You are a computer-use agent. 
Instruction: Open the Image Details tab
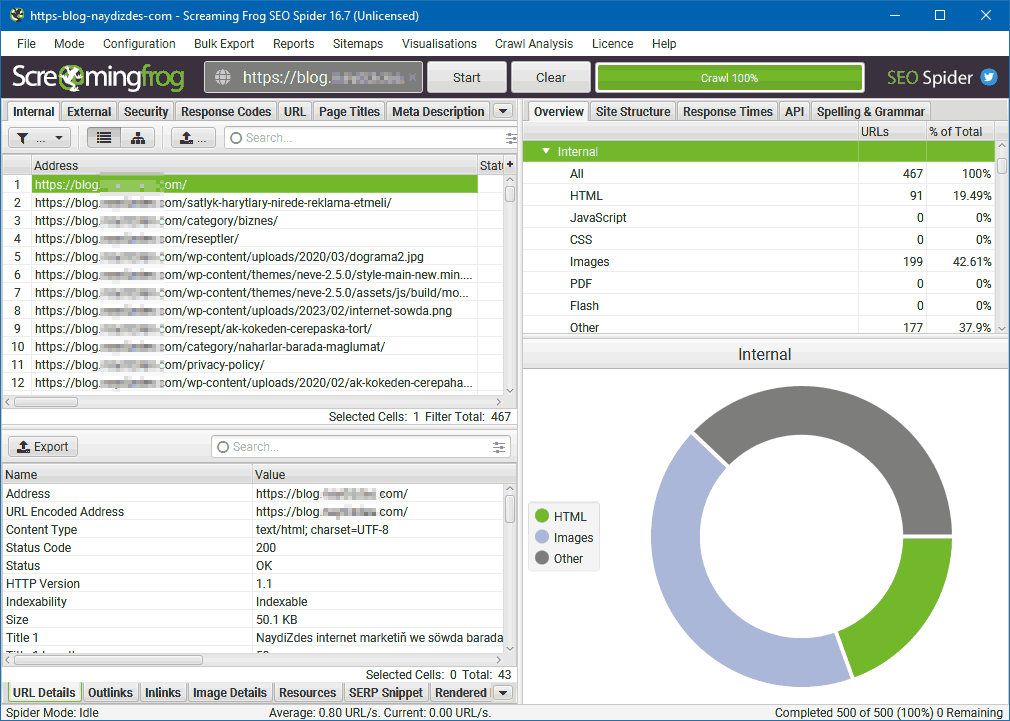tap(230, 693)
